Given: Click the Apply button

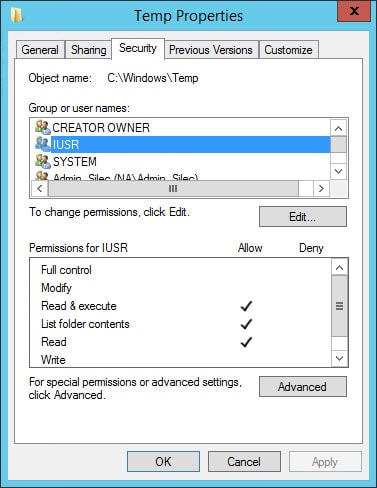Looking at the screenshot, I should 325,462.
